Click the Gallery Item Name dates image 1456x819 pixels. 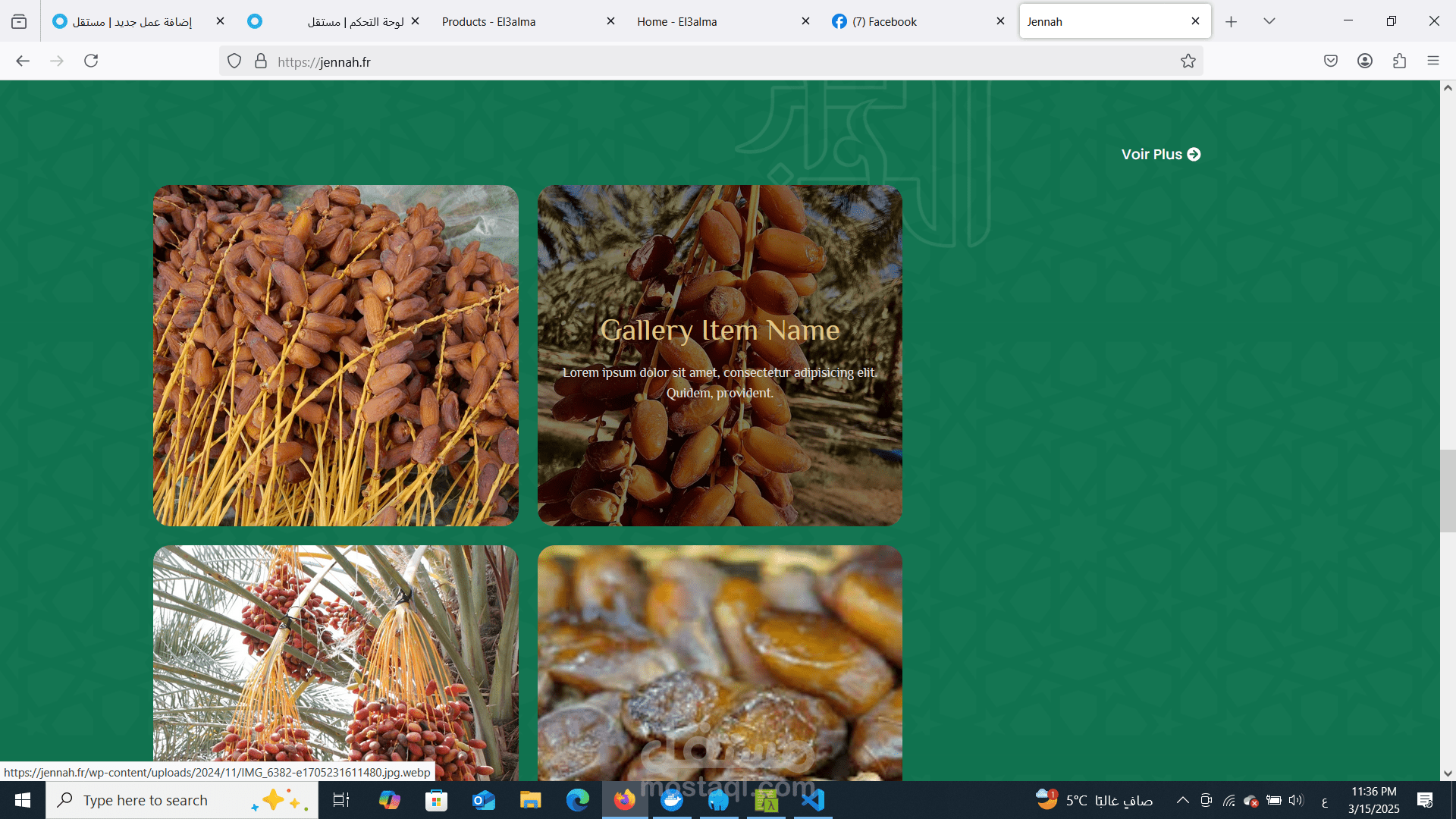tap(719, 355)
